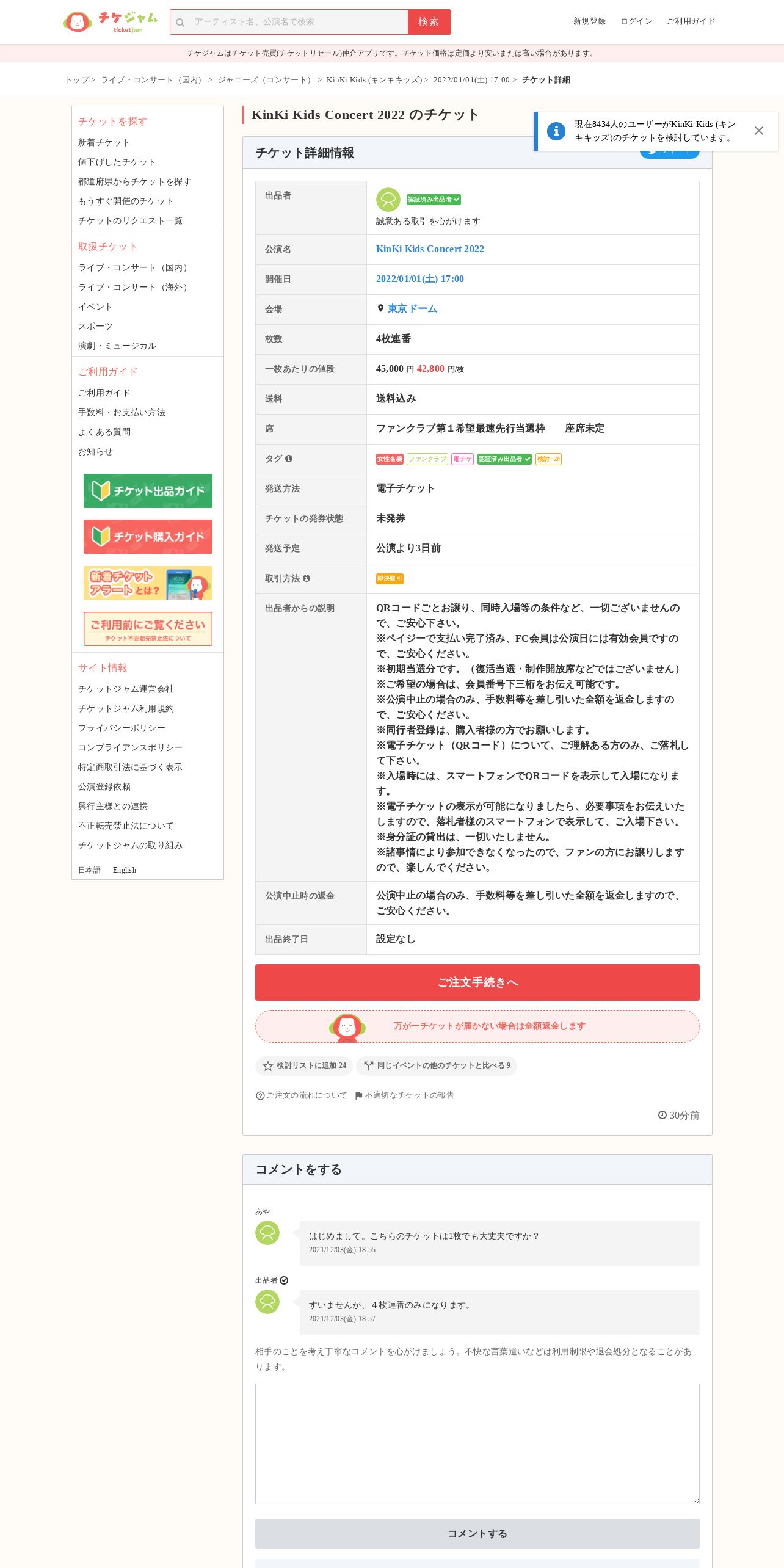Click the verified check icon beside 出品者
Image resolution: width=784 pixels, height=1568 pixels.
tap(284, 1280)
